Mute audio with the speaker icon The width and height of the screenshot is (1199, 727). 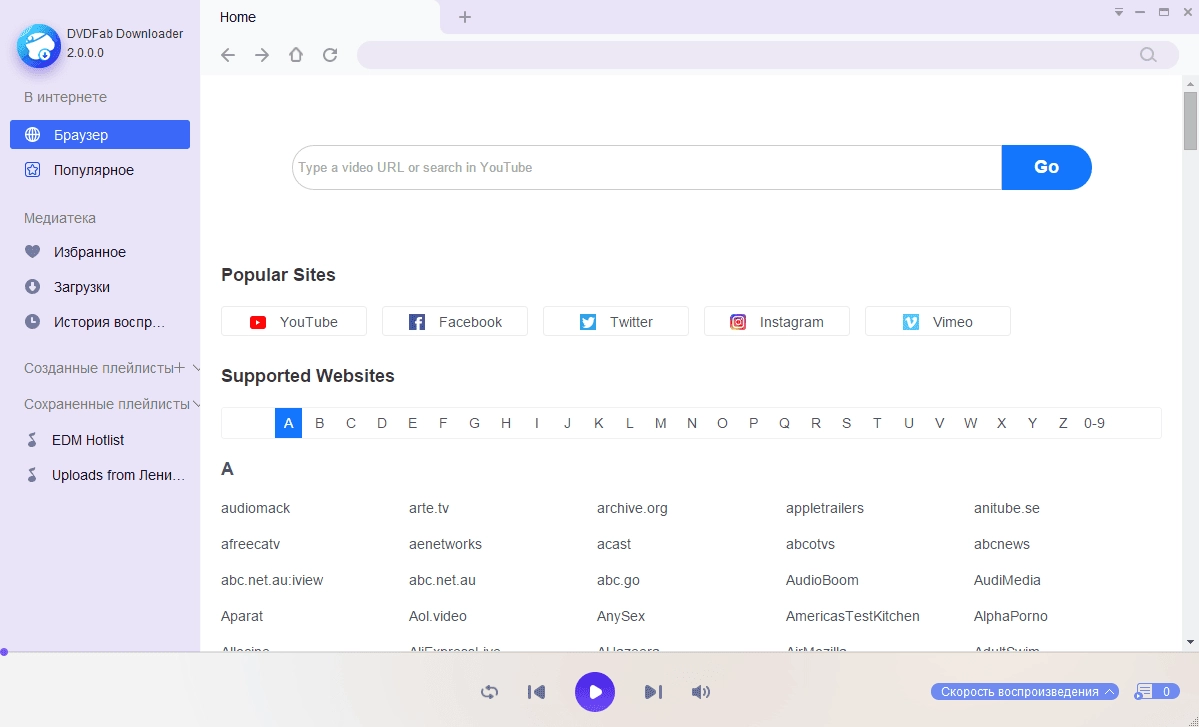click(700, 692)
